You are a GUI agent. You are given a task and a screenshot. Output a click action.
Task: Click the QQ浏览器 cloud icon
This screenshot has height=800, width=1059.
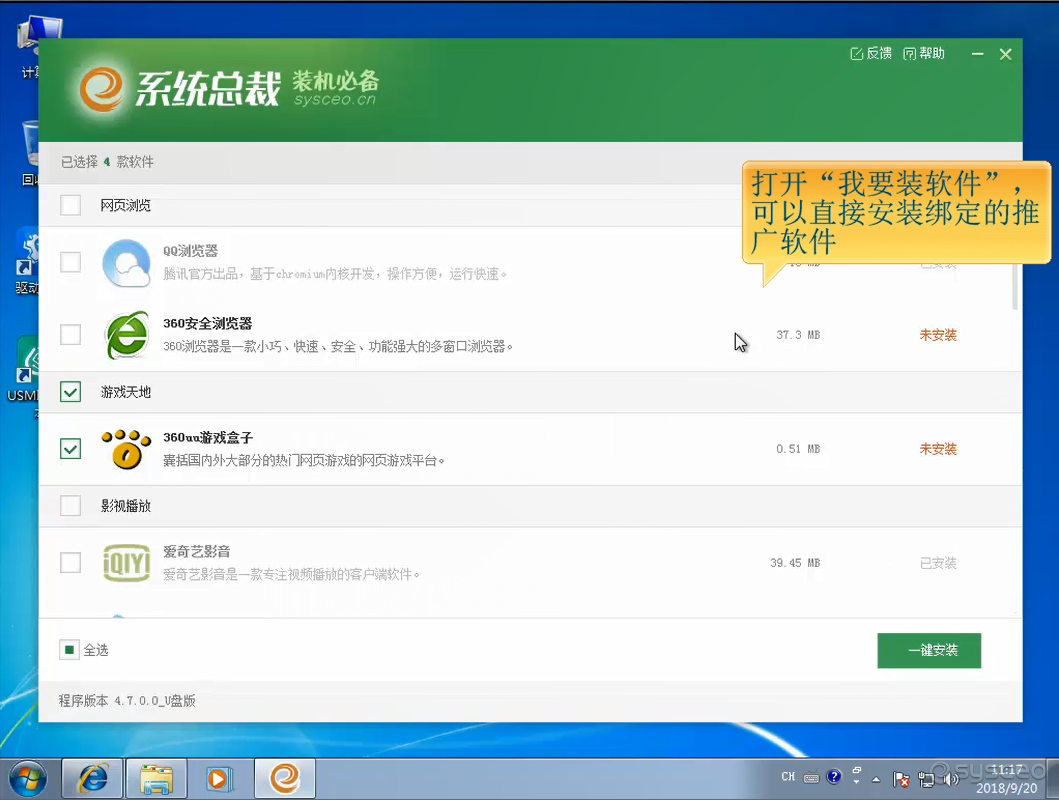tap(126, 263)
